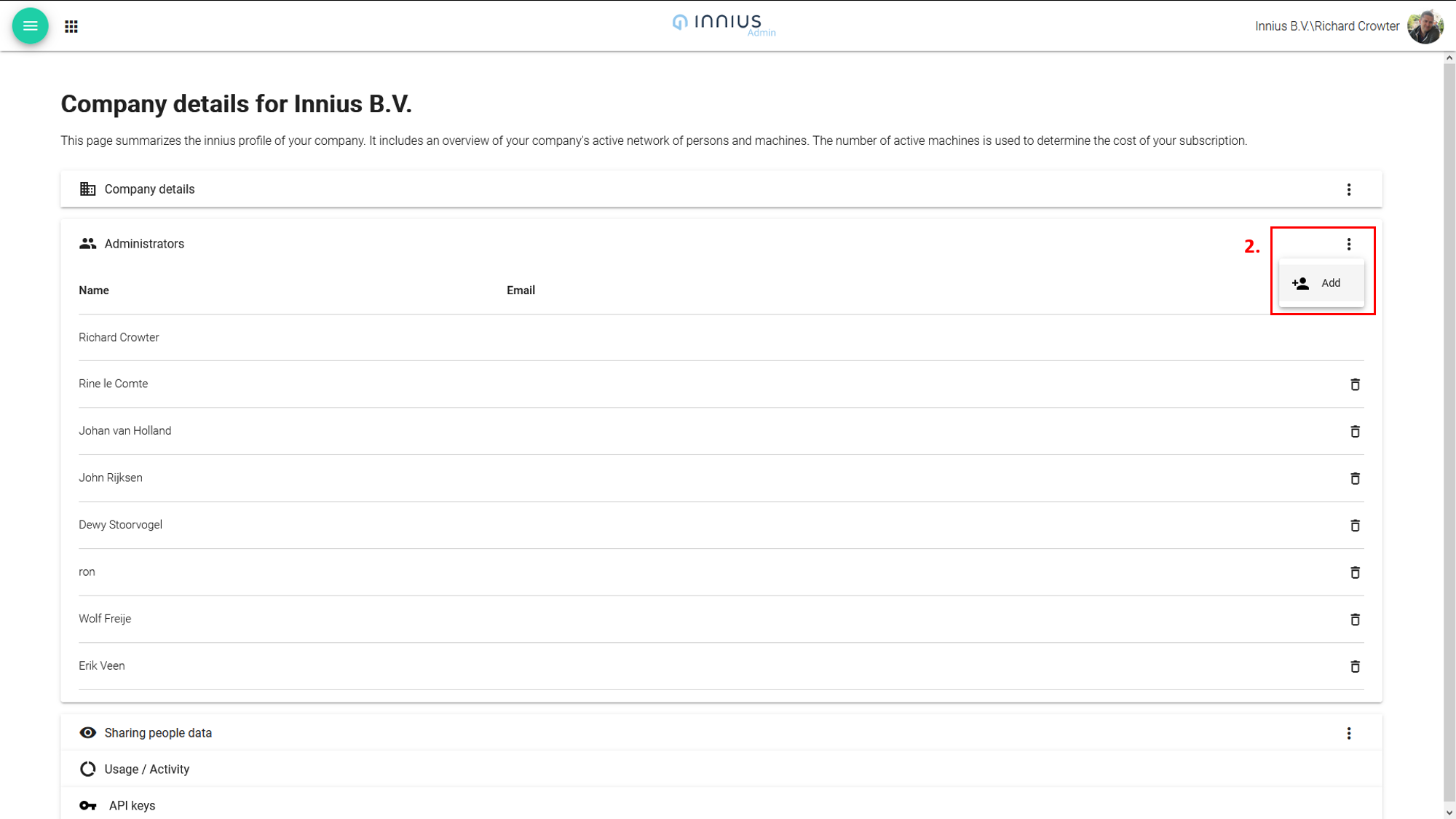Select the Rine le Comte name
Image resolution: width=1456 pixels, height=819 pixels.
click(113, 384)
